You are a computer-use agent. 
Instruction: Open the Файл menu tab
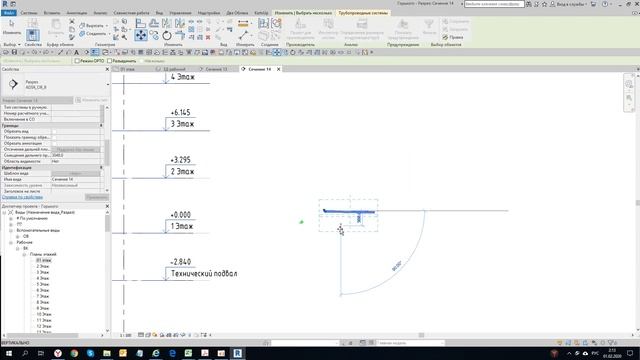9,13
